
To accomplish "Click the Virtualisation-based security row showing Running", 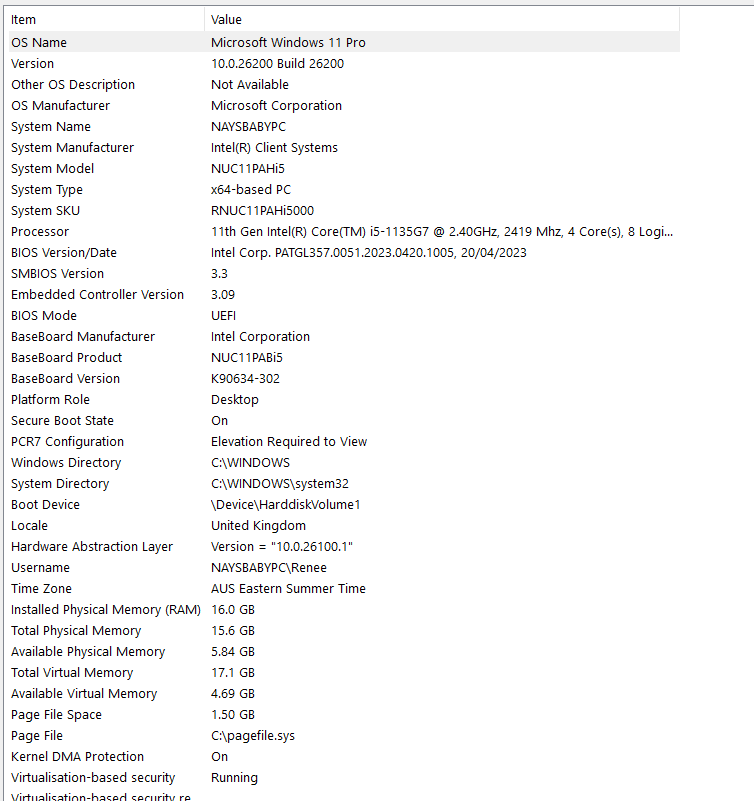I will coord(234,777).
